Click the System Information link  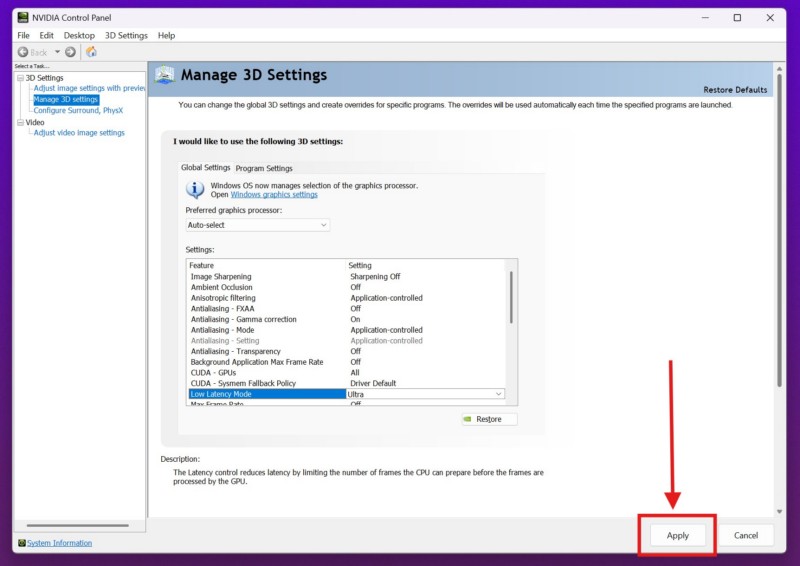[60, 543]
